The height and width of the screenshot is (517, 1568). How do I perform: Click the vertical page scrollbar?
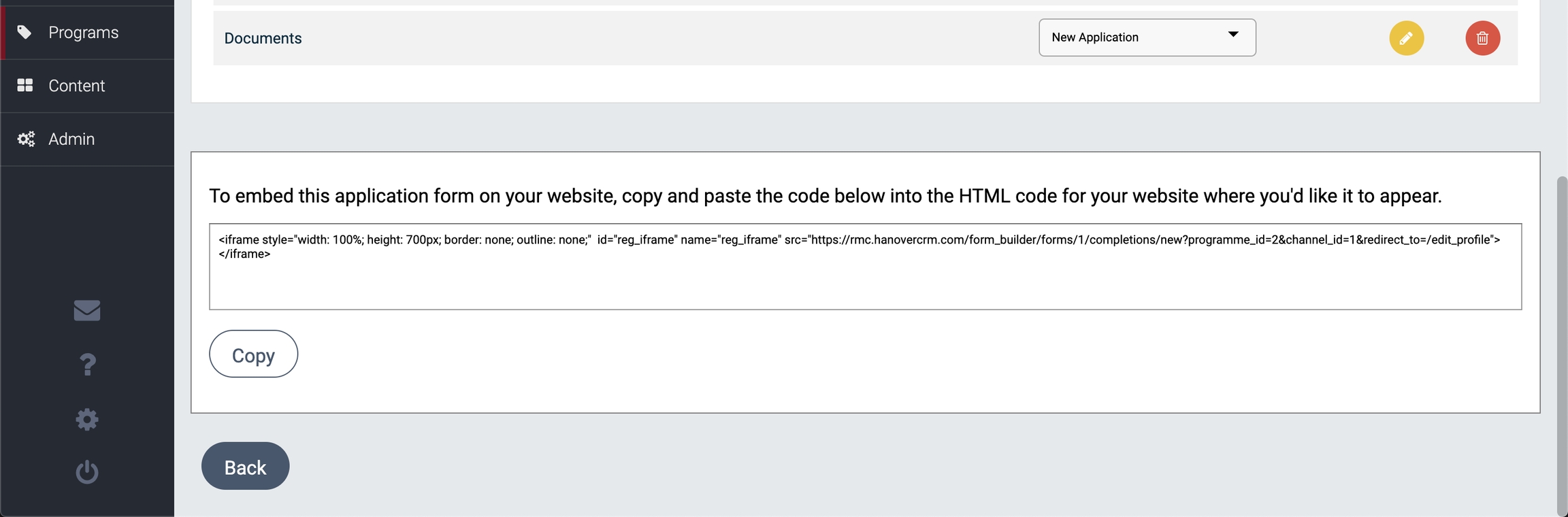click(1561, 340)
